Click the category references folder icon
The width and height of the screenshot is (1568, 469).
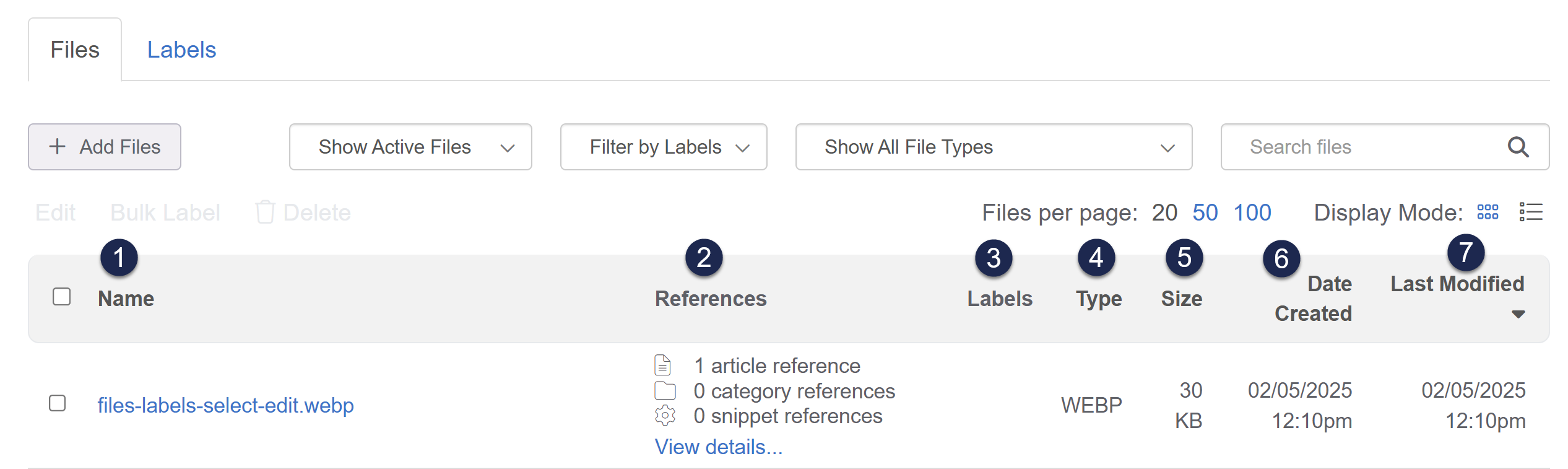click(665, 391)
